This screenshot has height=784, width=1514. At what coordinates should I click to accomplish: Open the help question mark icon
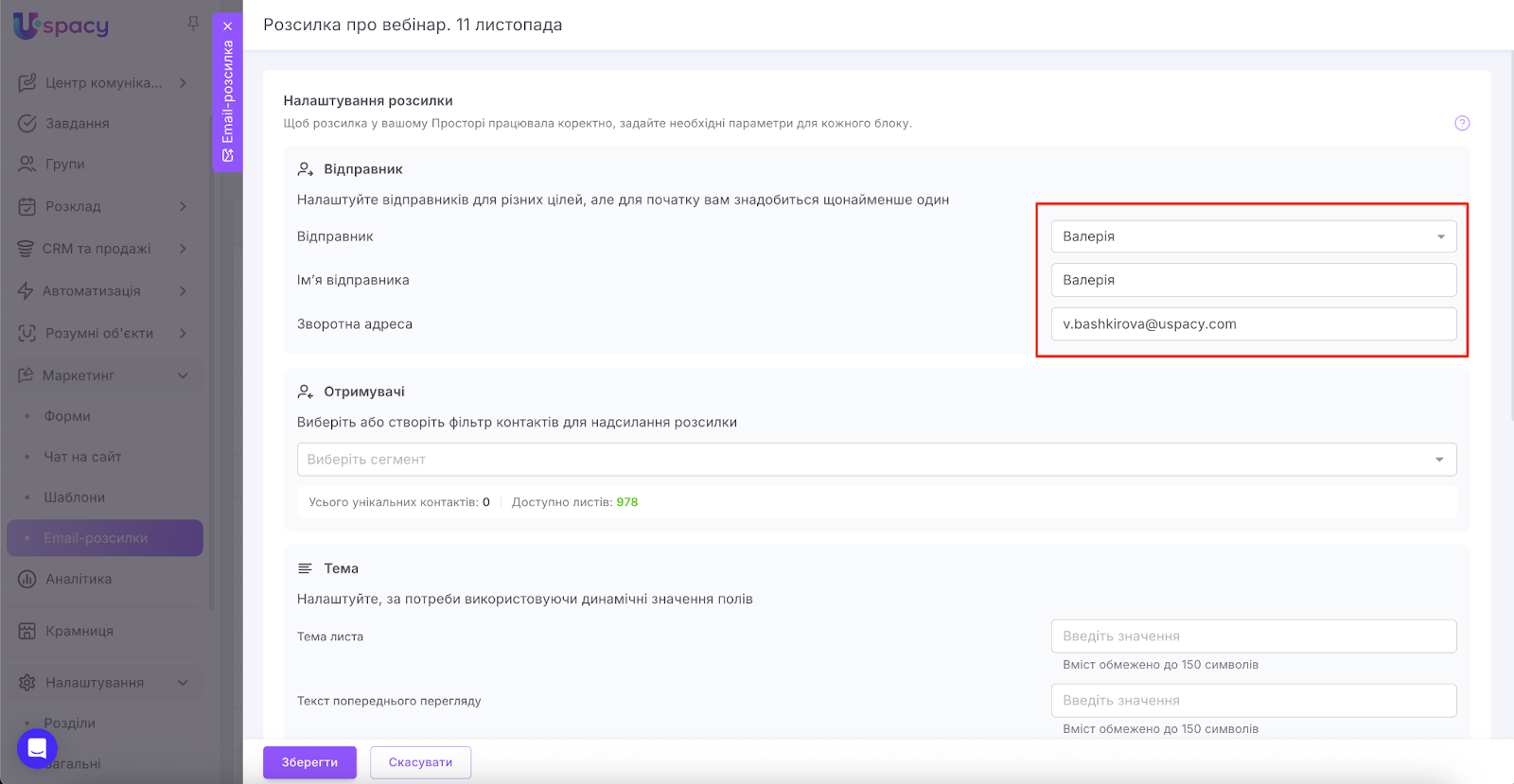tap(1462, 123)
